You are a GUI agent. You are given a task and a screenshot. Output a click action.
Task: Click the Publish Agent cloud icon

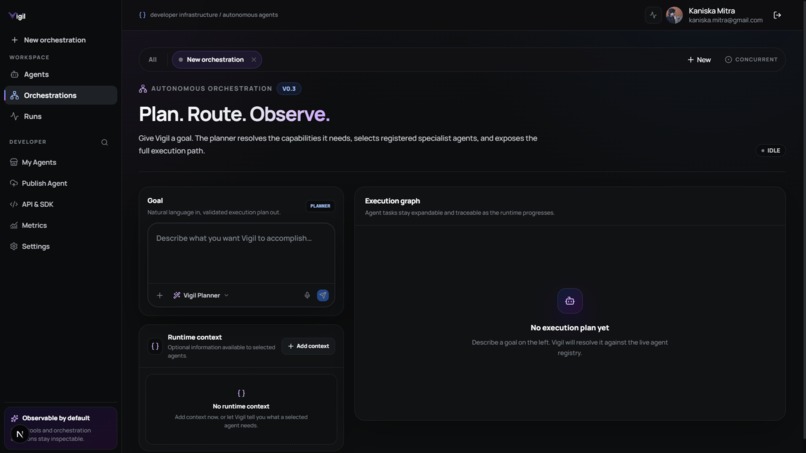point(14,184)
